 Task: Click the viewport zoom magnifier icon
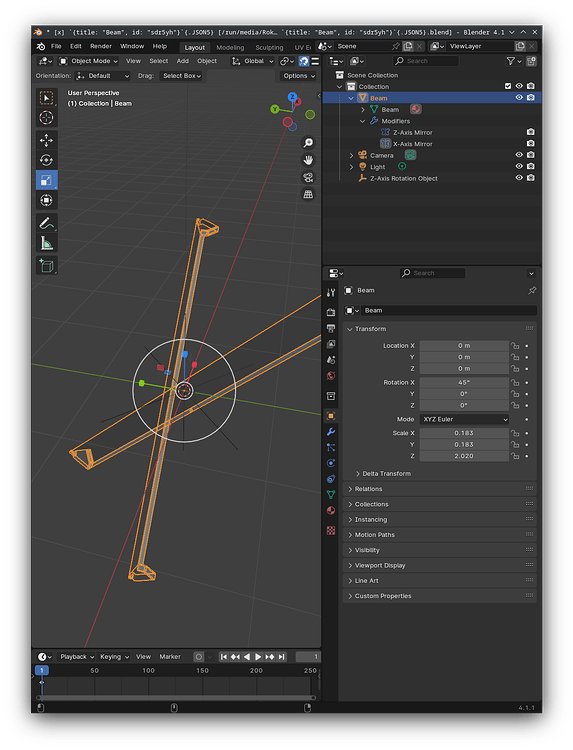(x=309, y=143)
